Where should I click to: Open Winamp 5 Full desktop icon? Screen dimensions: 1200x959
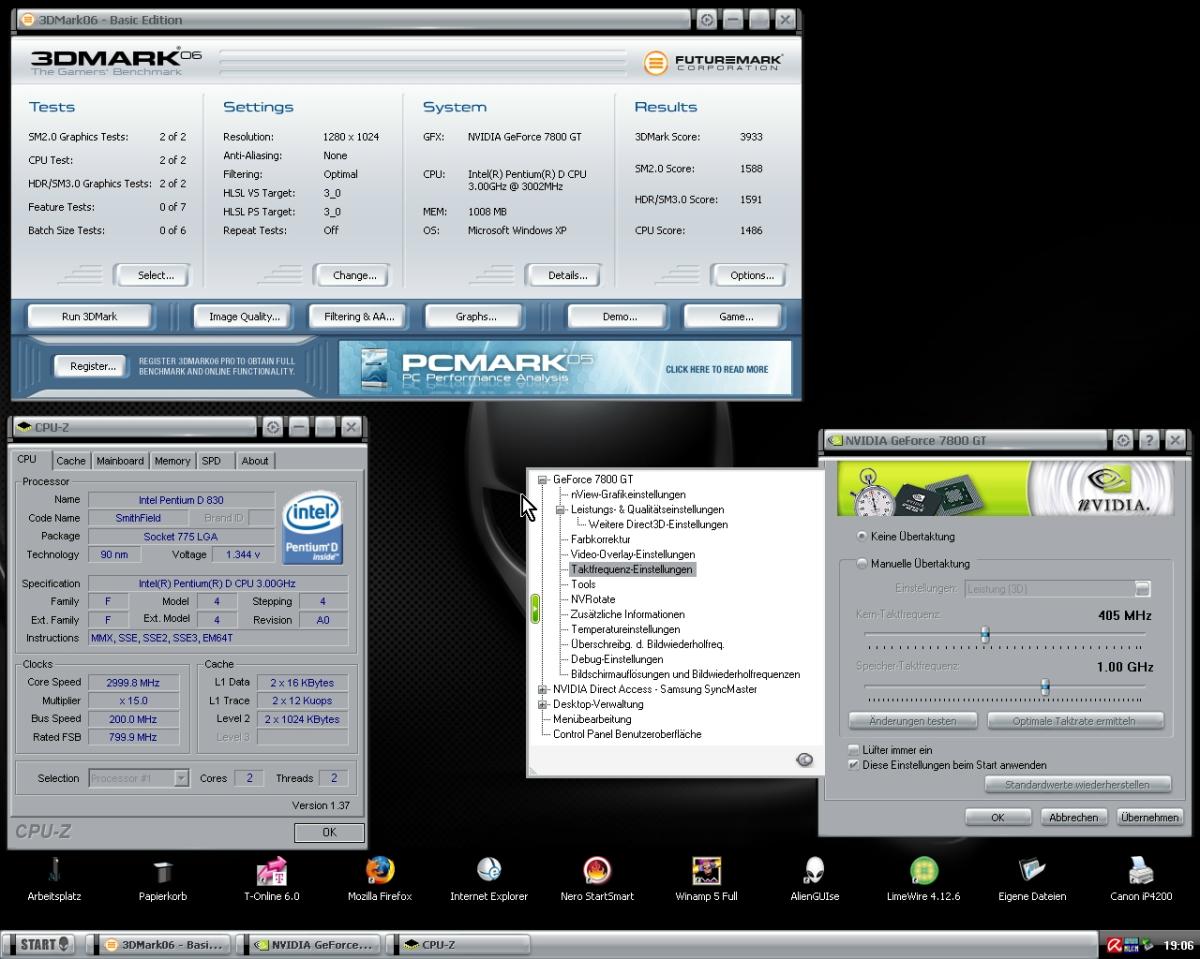coord(706,878)
